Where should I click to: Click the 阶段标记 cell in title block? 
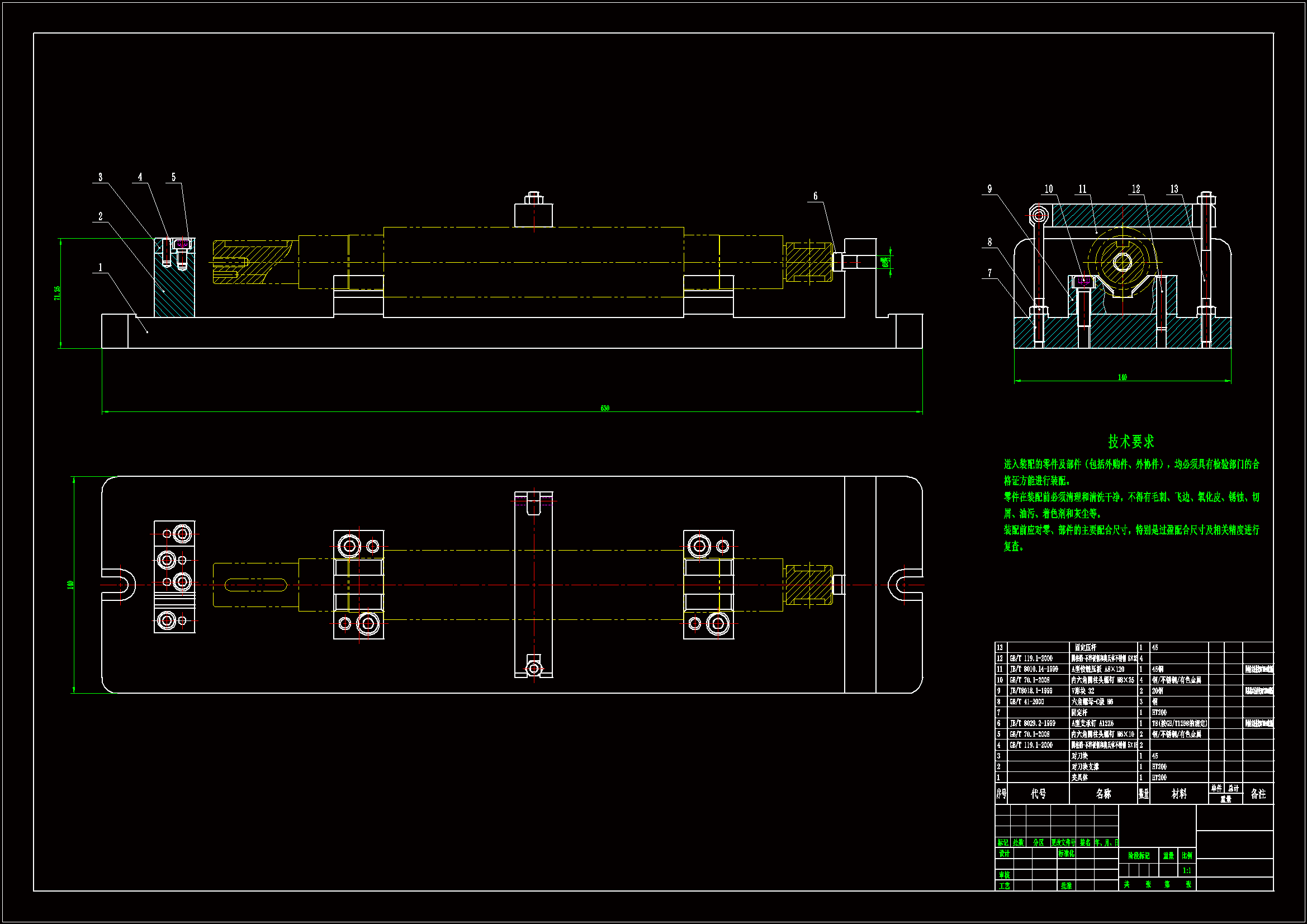[x=1139, y=856]
